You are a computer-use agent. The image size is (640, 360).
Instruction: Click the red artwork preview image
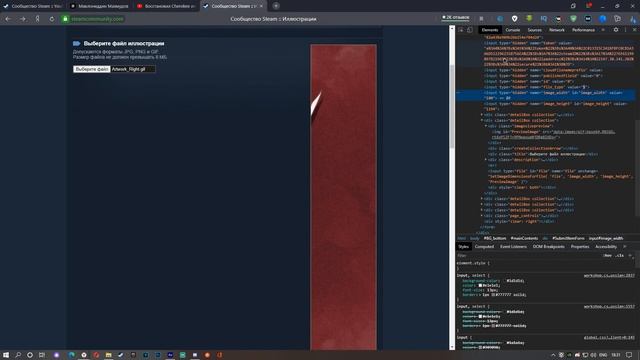tap(343, 197)
